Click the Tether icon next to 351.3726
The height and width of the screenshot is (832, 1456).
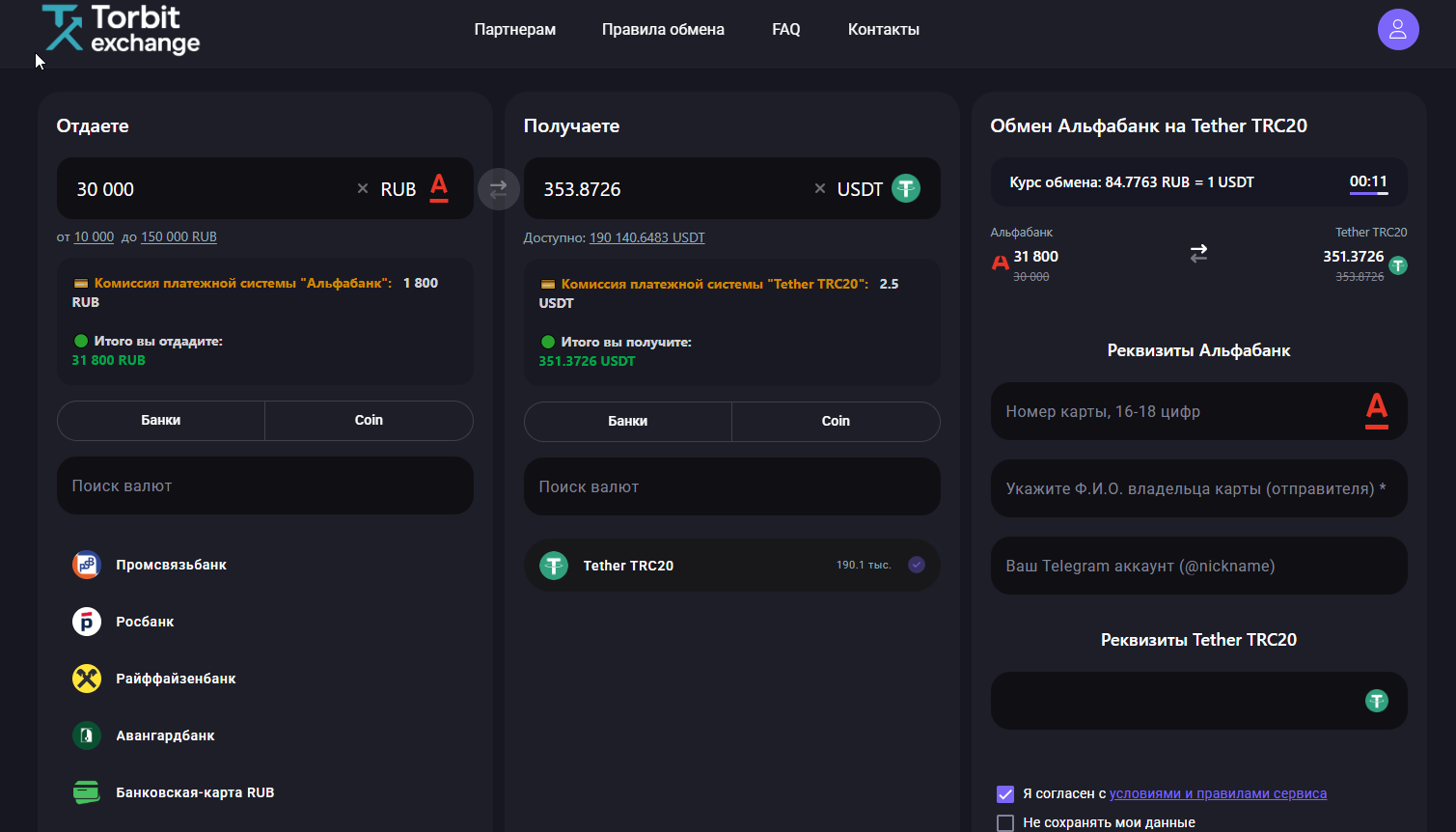point(1398,265)
